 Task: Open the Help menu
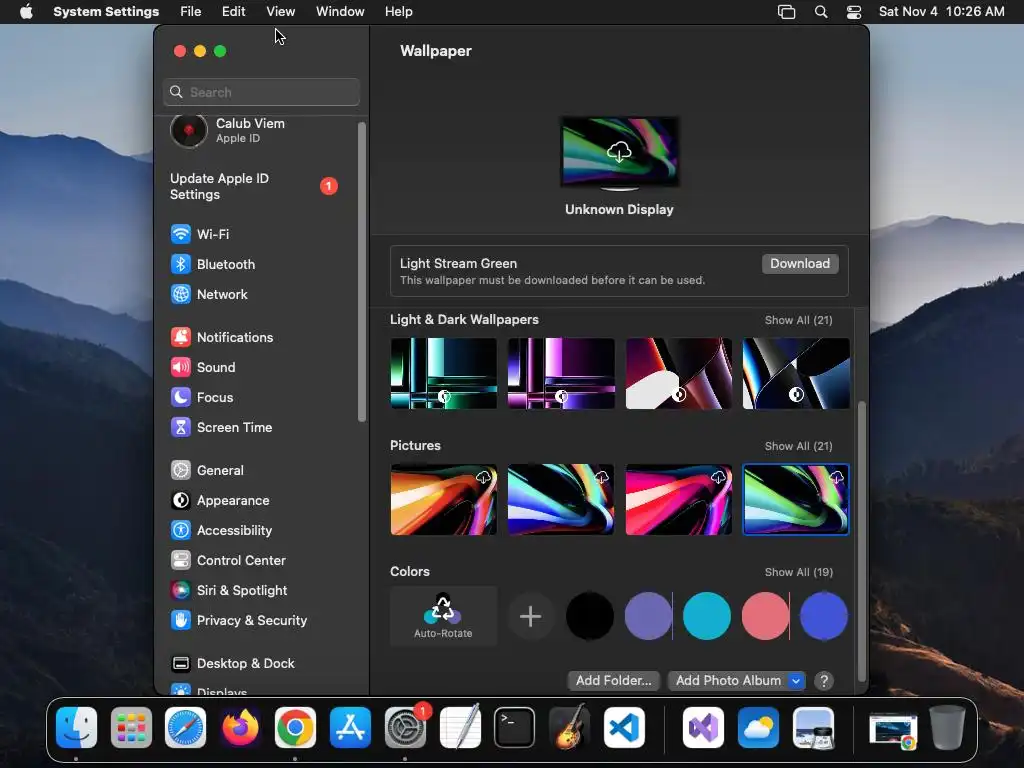tap(398, 12)
